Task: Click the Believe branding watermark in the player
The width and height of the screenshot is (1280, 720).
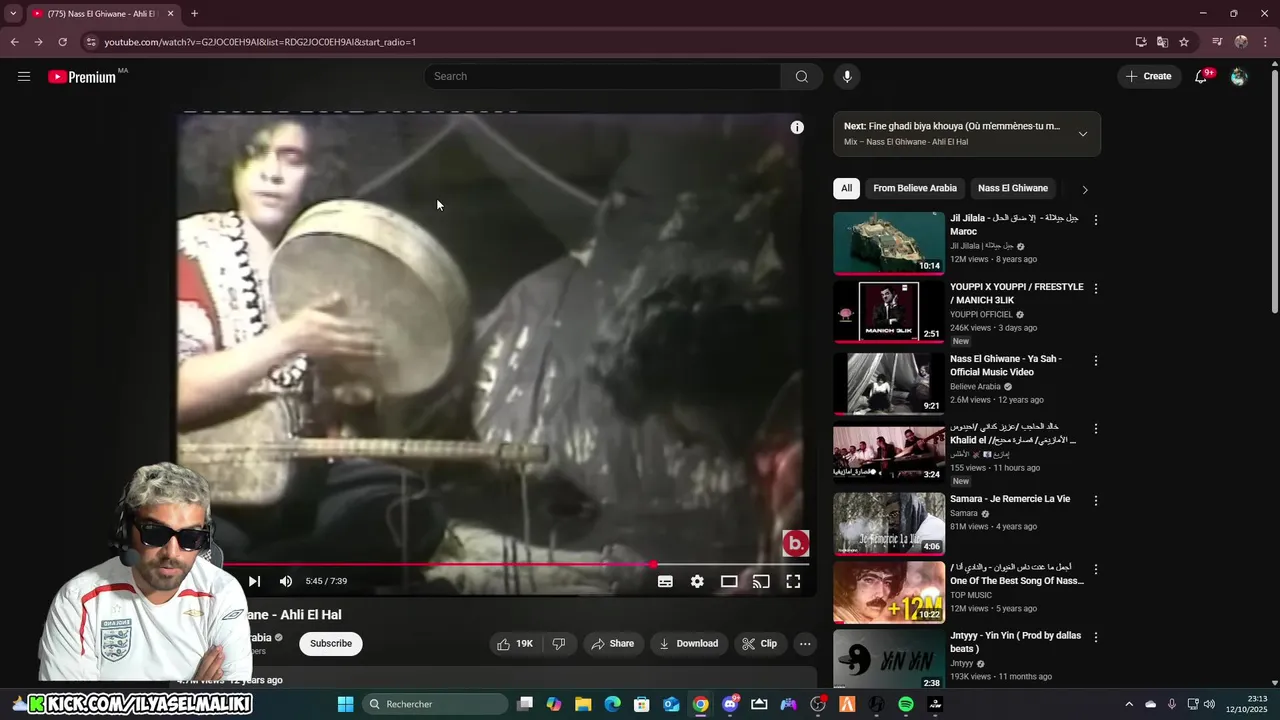Action: point(795,543)
